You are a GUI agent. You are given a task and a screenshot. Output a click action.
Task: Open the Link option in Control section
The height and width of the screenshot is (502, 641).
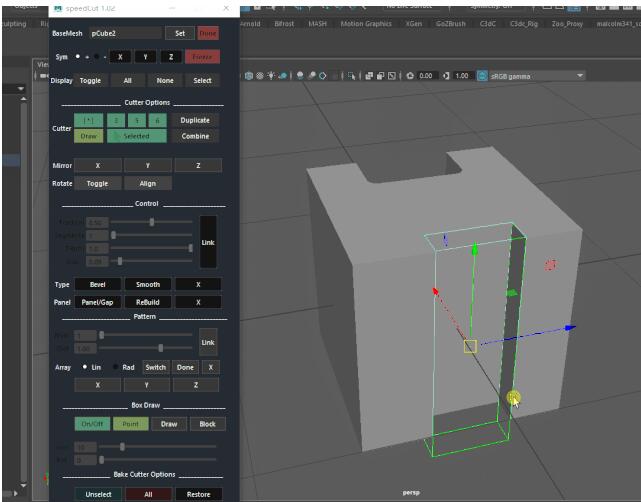click(x=208, y=242)
